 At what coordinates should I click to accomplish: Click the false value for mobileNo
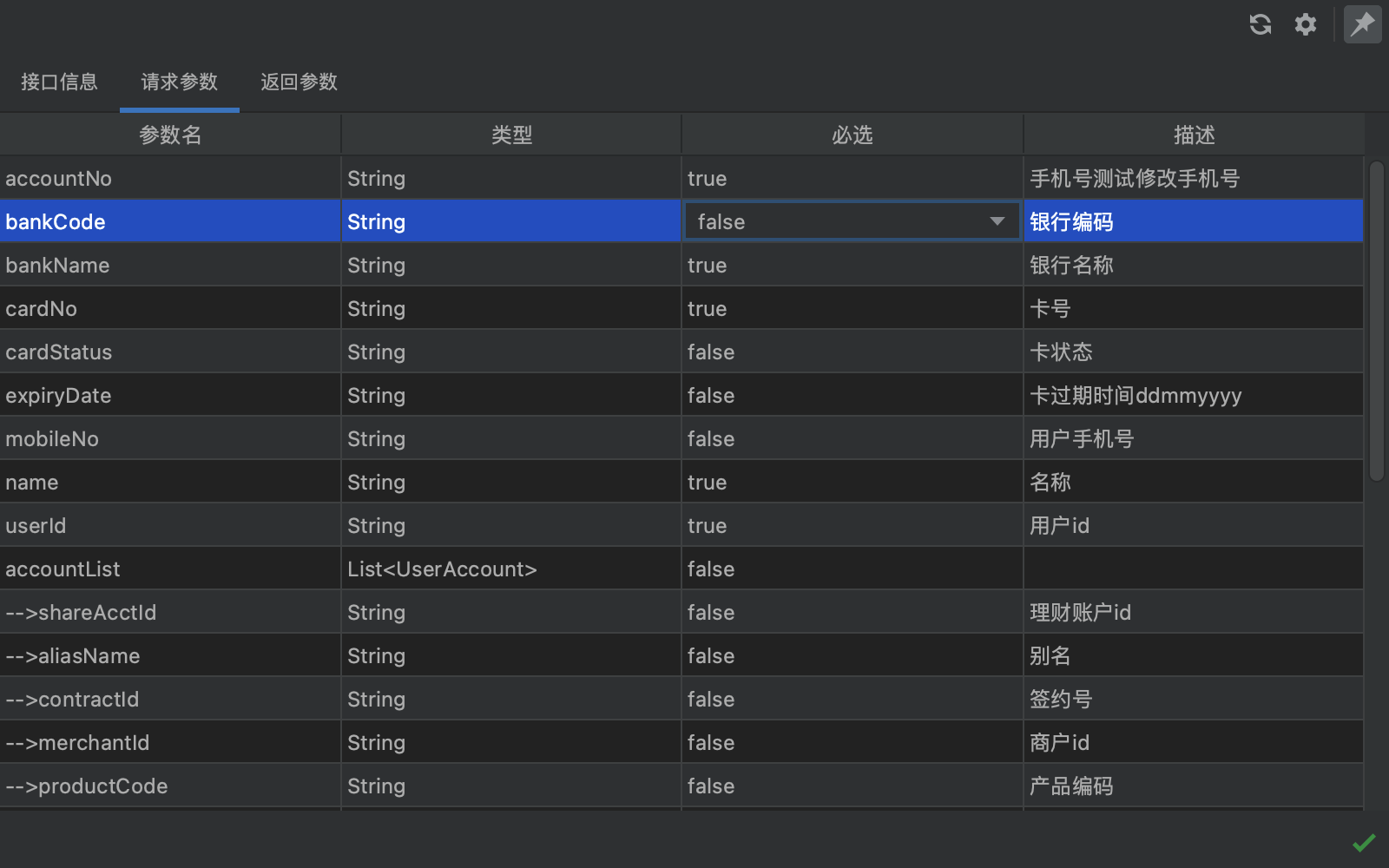pyautogui.click(x=711, y=439)
